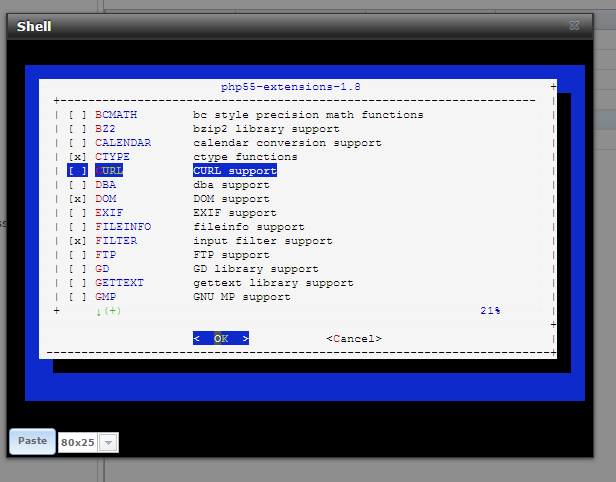Click 'FTP support' description
The image size is (616, 482).
231,255
